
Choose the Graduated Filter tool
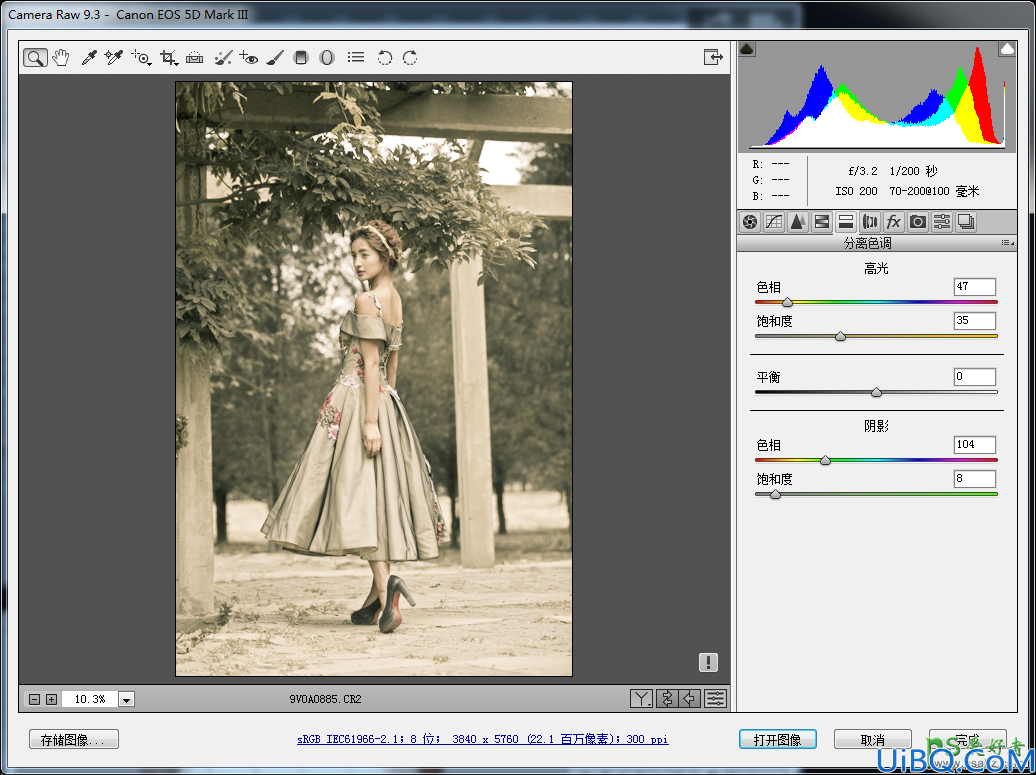coord(301,57)
